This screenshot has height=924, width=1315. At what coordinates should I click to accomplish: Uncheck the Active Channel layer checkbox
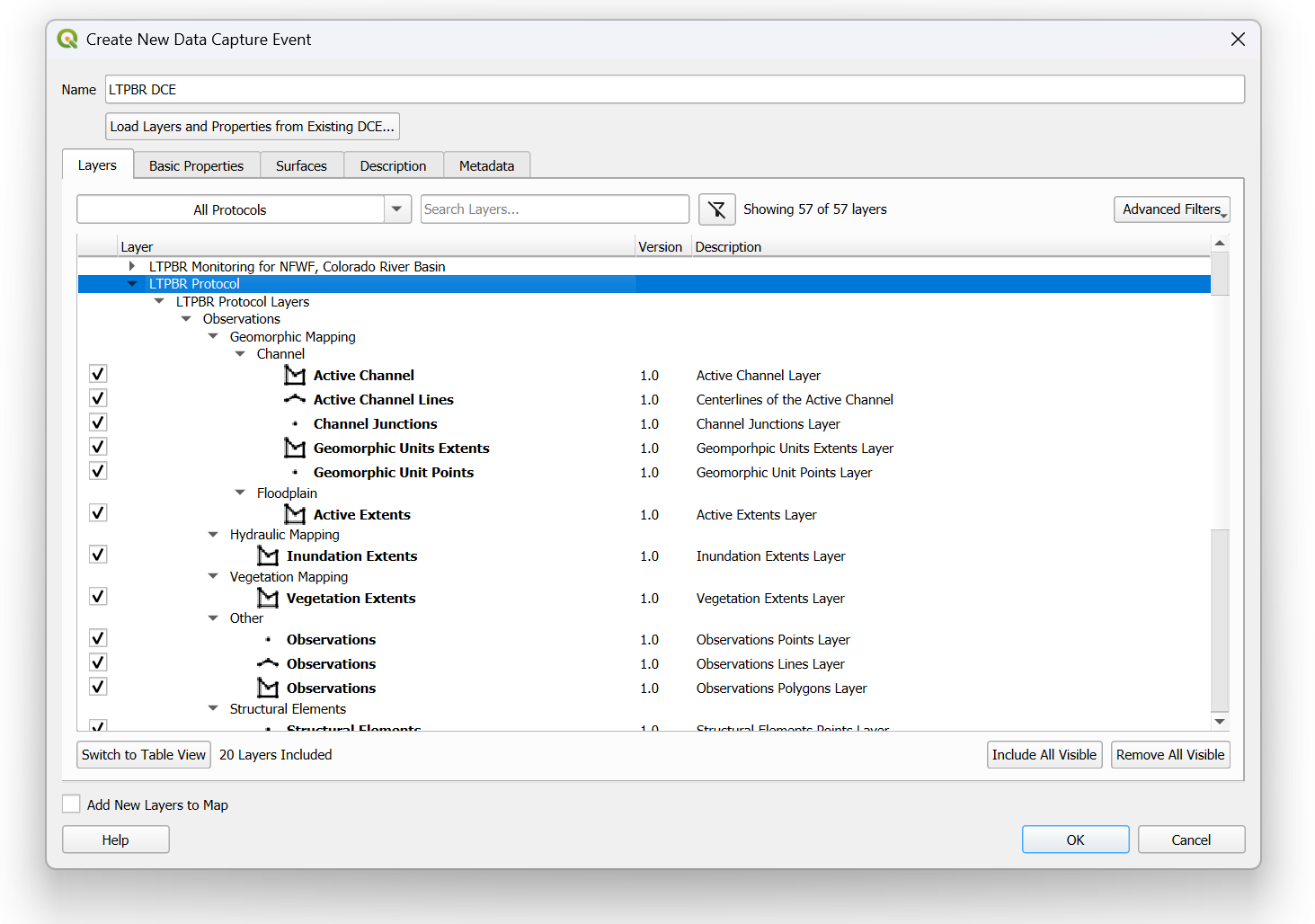[x=98, y=375]
